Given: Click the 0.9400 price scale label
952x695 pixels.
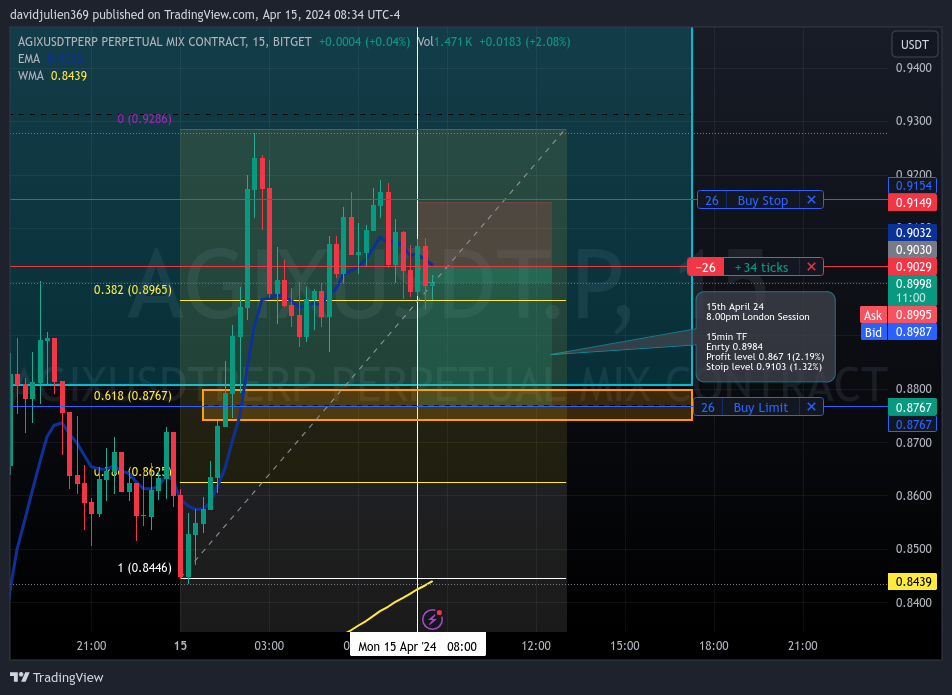Looking at the screenshot, I should (x=914, y=68).
